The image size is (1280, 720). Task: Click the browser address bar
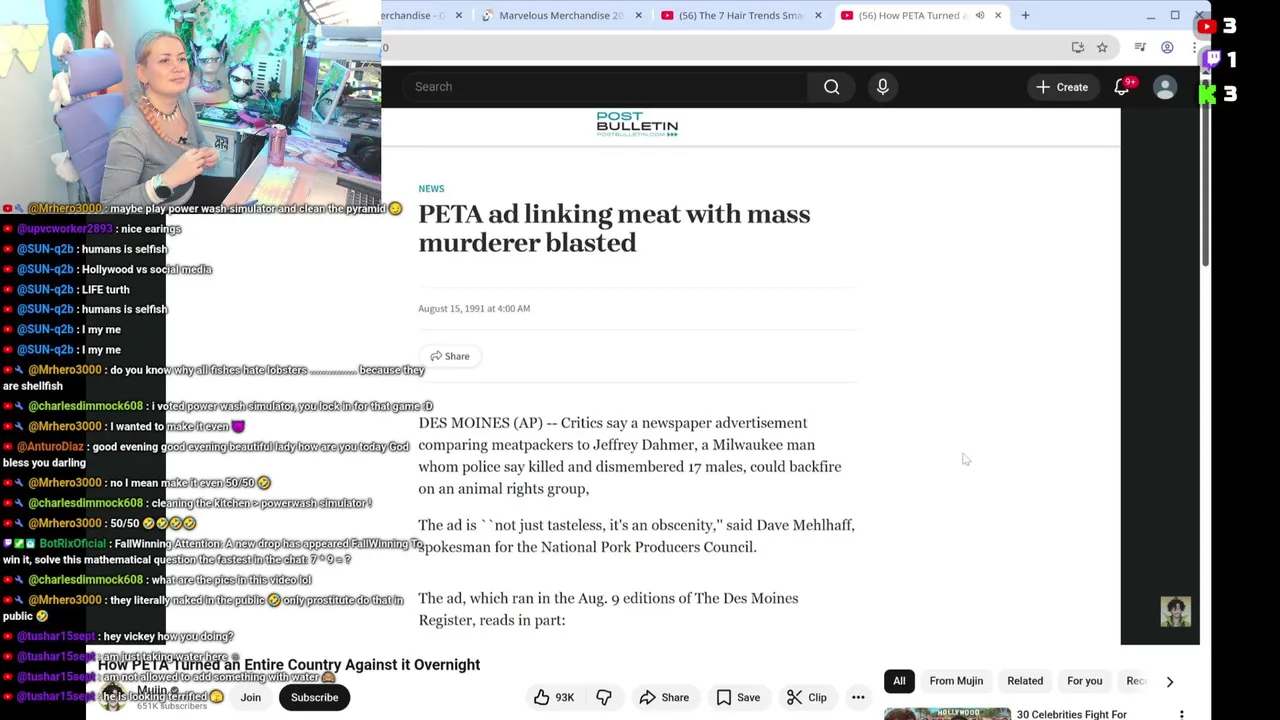coord(720,47)
